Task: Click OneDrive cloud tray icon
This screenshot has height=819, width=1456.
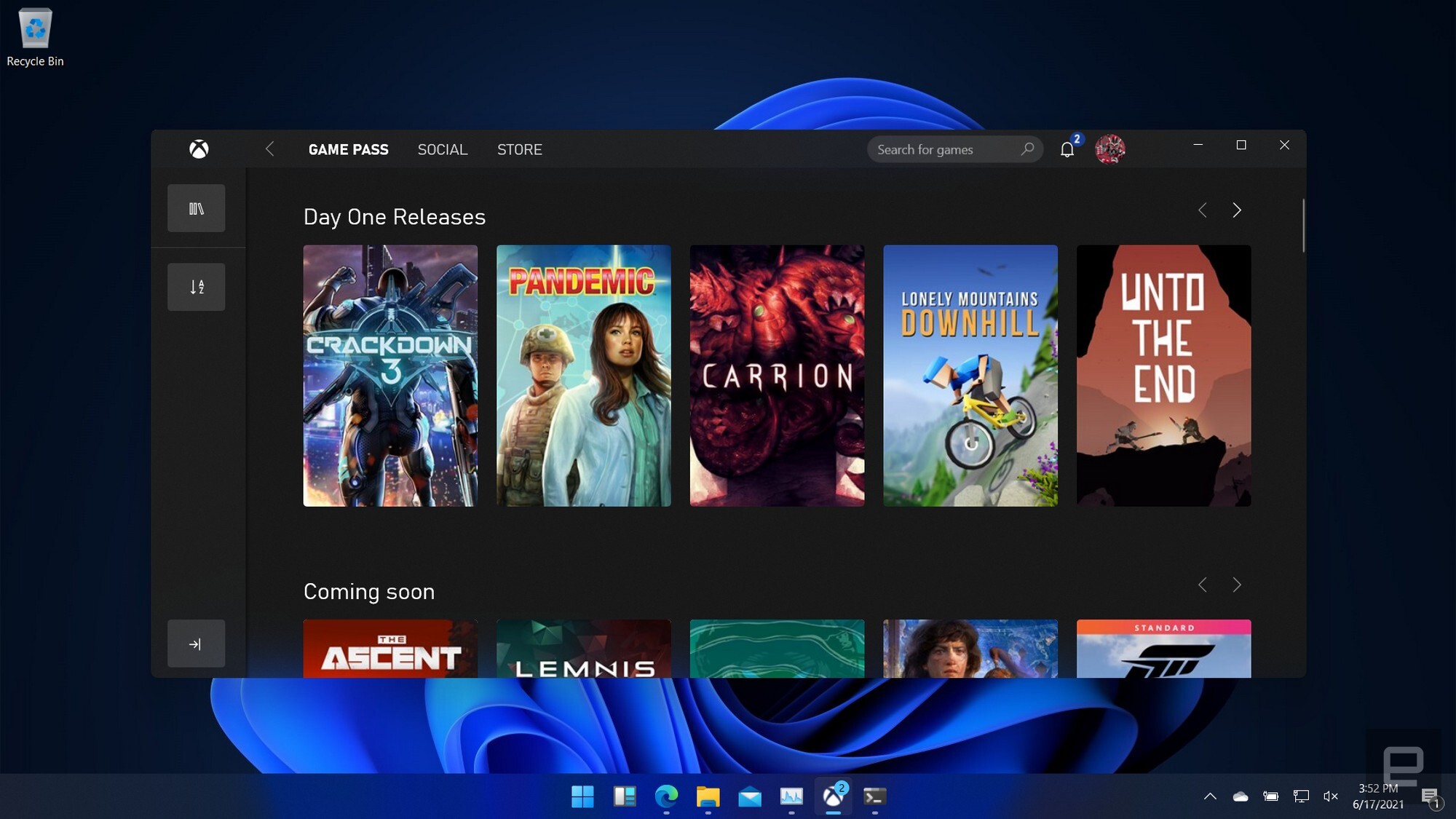Action: click(x=1241, y=796)
